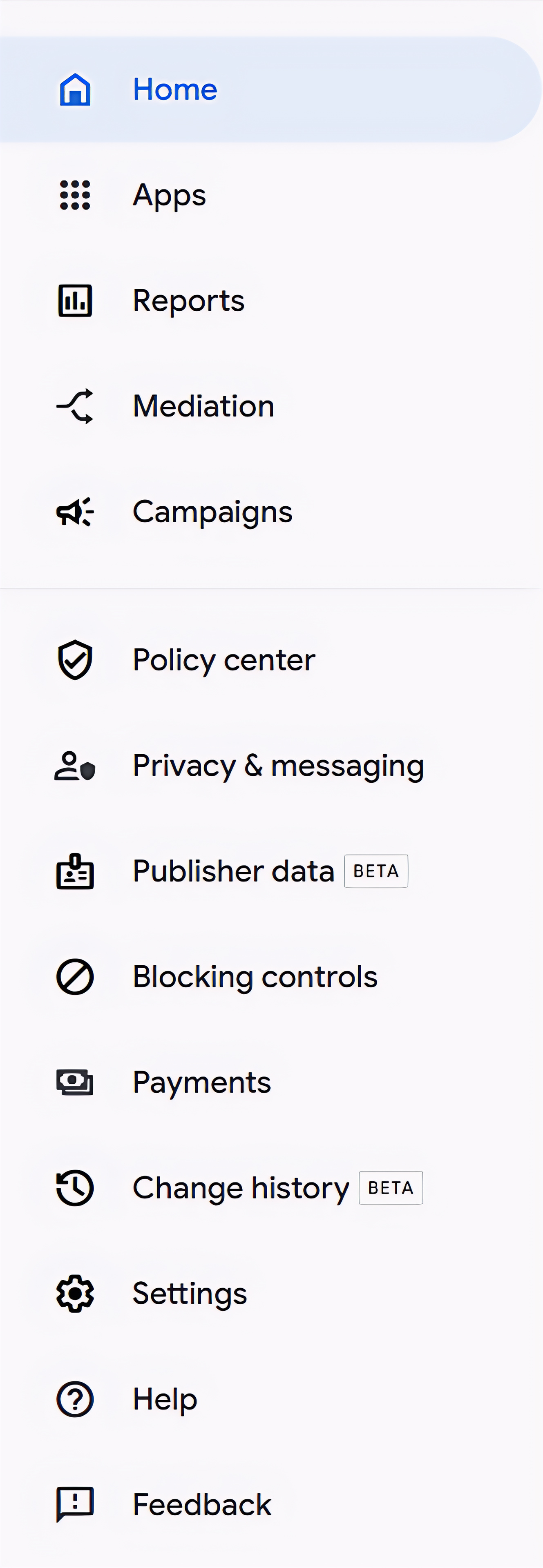The height and width of the screenshot is (1568, 543).
Task: Open Policy center via the shield icon
Action: (74, 660)
